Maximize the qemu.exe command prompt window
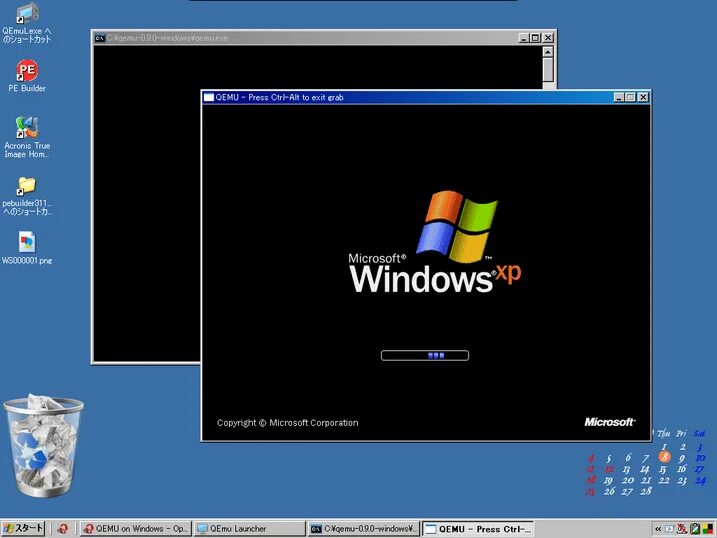 coord(535,38)
